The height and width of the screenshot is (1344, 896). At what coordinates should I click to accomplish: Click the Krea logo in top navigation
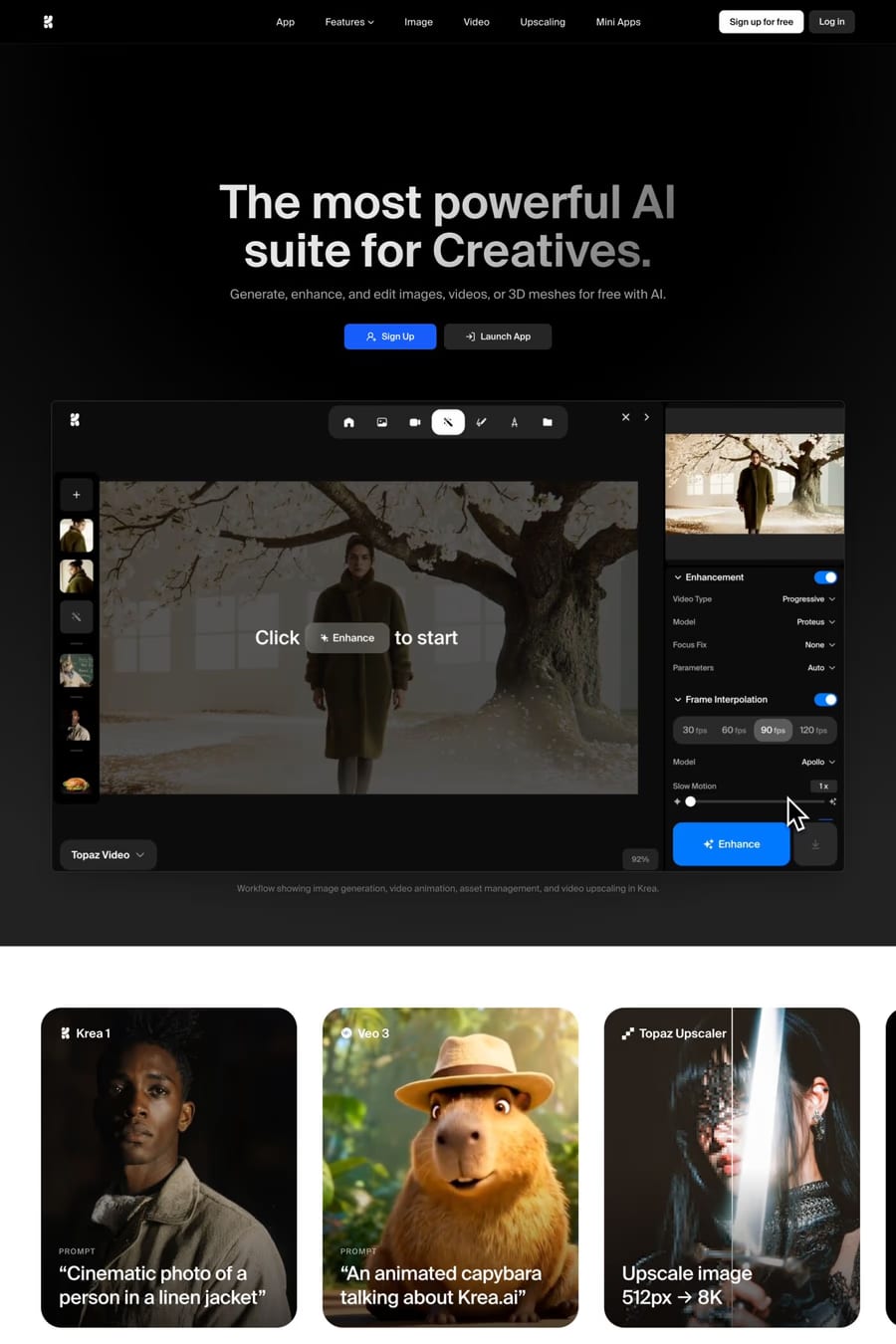click(x=48, y=22)
